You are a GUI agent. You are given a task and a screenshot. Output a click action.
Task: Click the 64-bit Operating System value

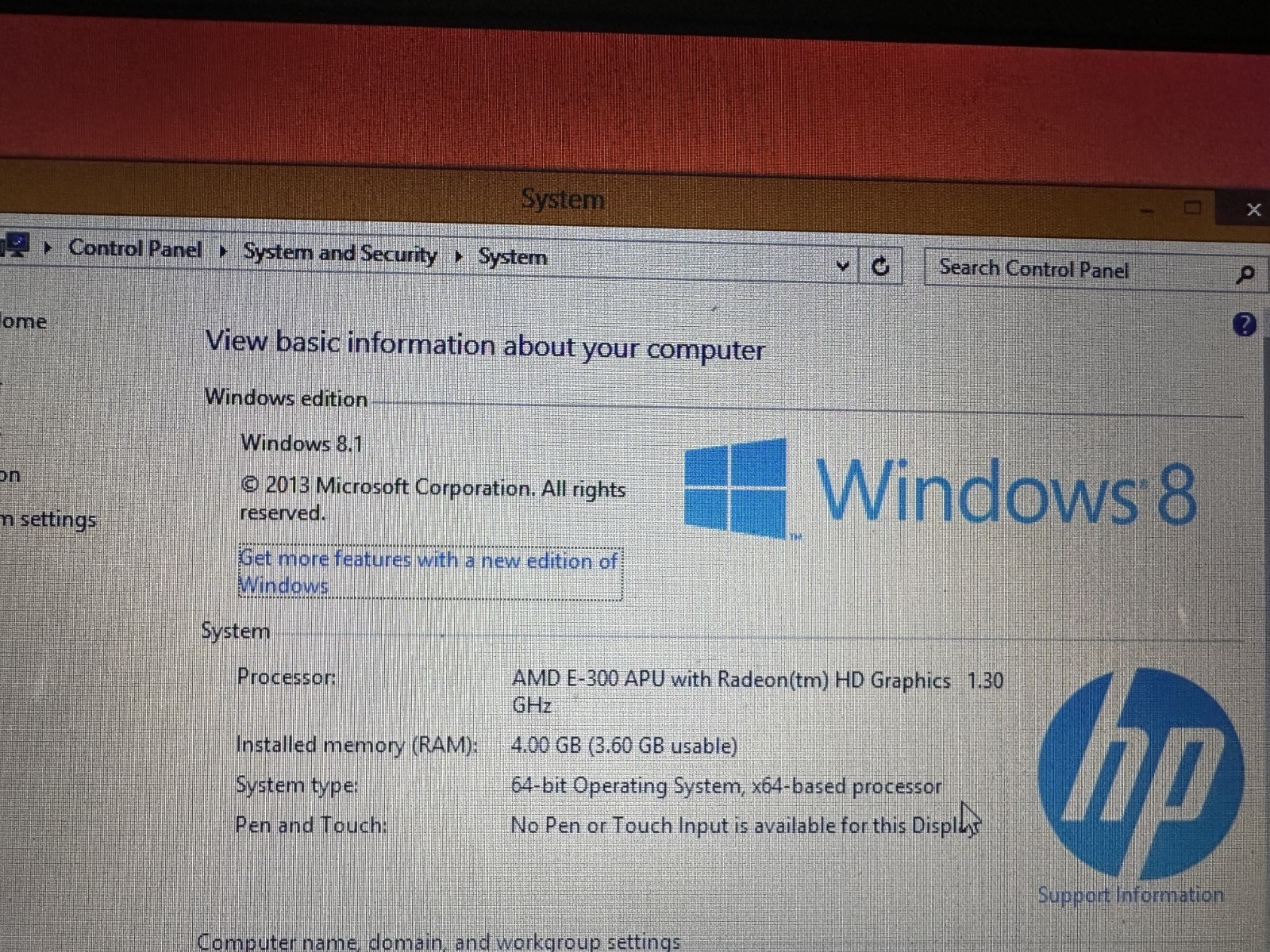[x=726, y=785]
